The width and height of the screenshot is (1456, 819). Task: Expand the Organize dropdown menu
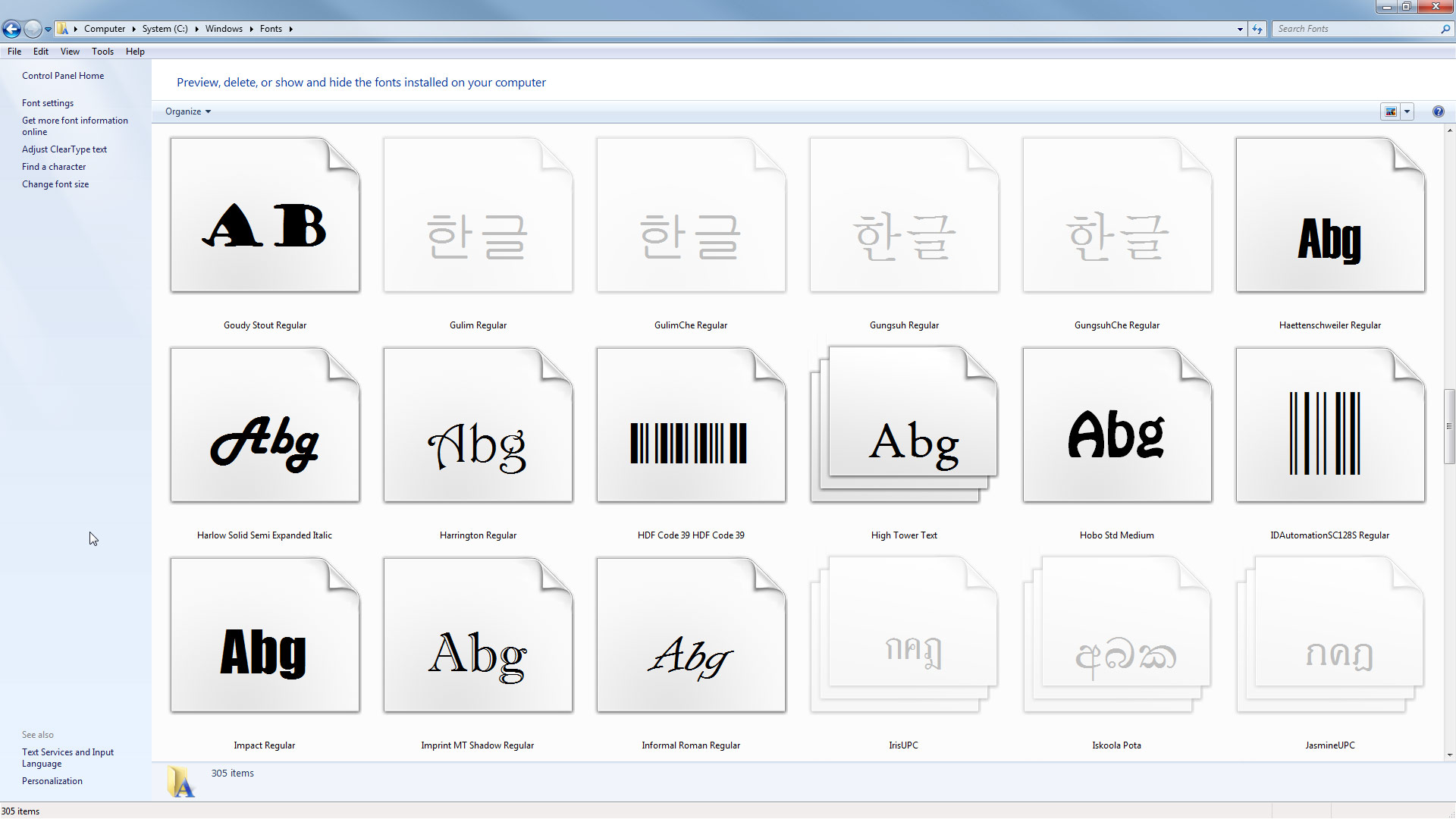click(x=188, y=111)
